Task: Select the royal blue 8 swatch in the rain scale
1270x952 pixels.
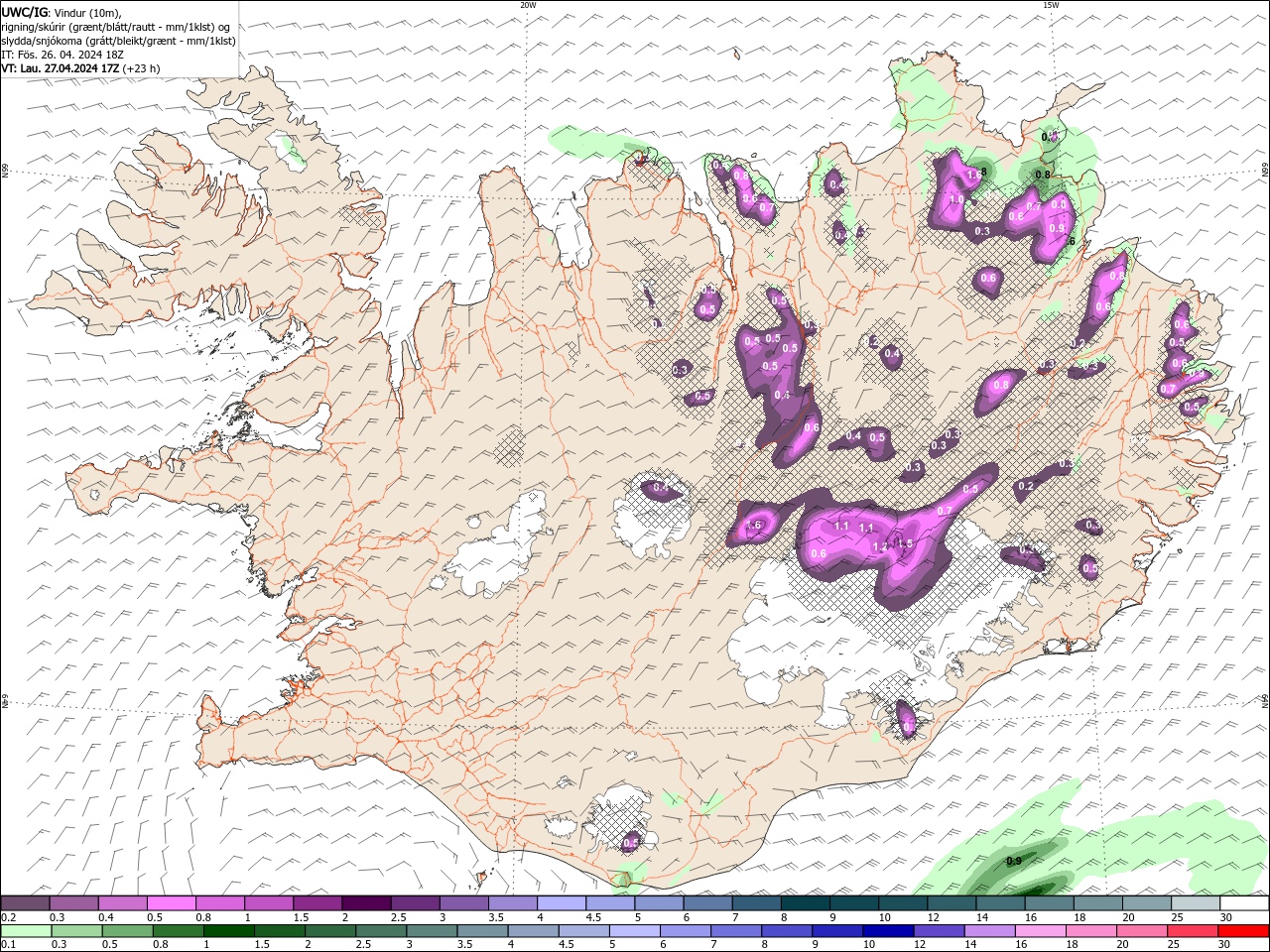Action: [x=787, y=931]
